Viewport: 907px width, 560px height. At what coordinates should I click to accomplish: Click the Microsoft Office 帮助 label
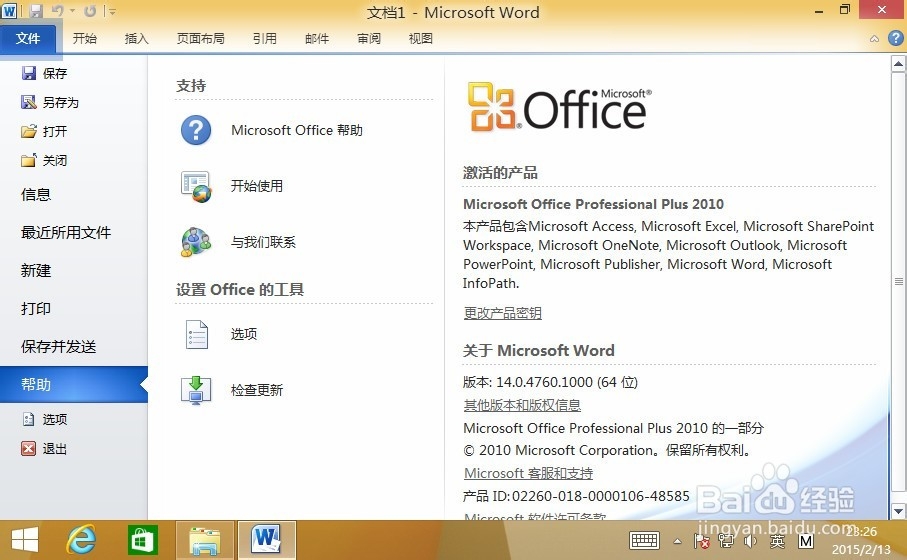297,130
